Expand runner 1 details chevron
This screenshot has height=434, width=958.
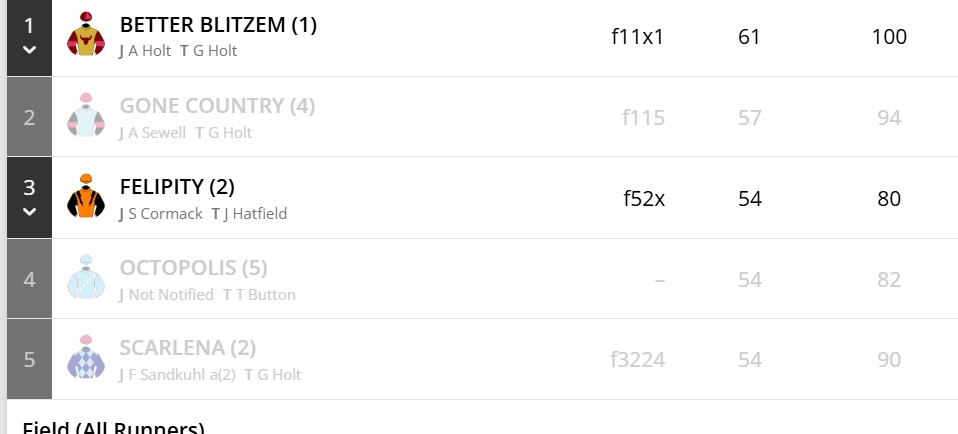(x=29, y=50)
